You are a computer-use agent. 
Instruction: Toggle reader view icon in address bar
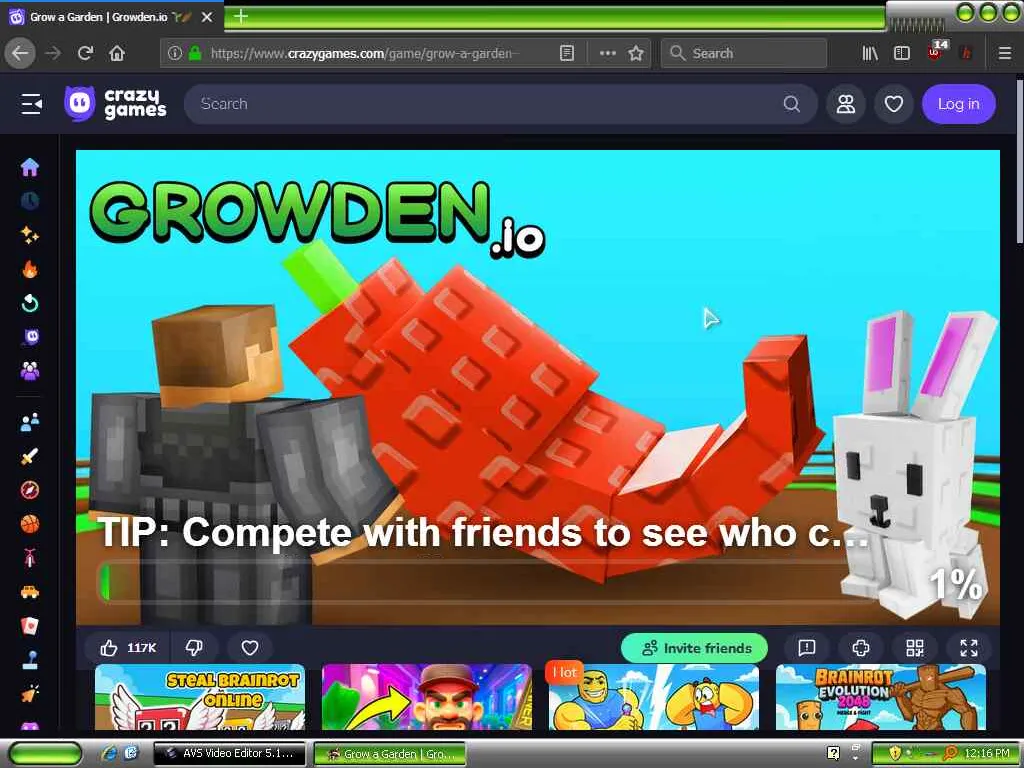567,53
